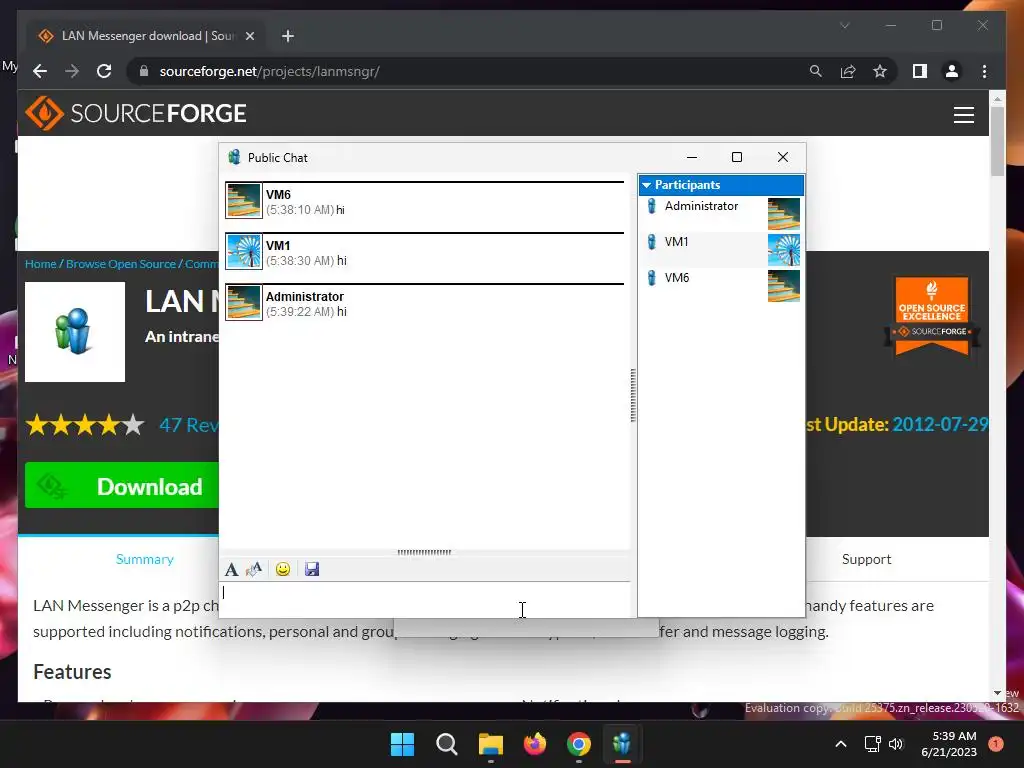Open File Explorer from the taskbar
This screenshot has width=1024, height=768.
[490, 744]
